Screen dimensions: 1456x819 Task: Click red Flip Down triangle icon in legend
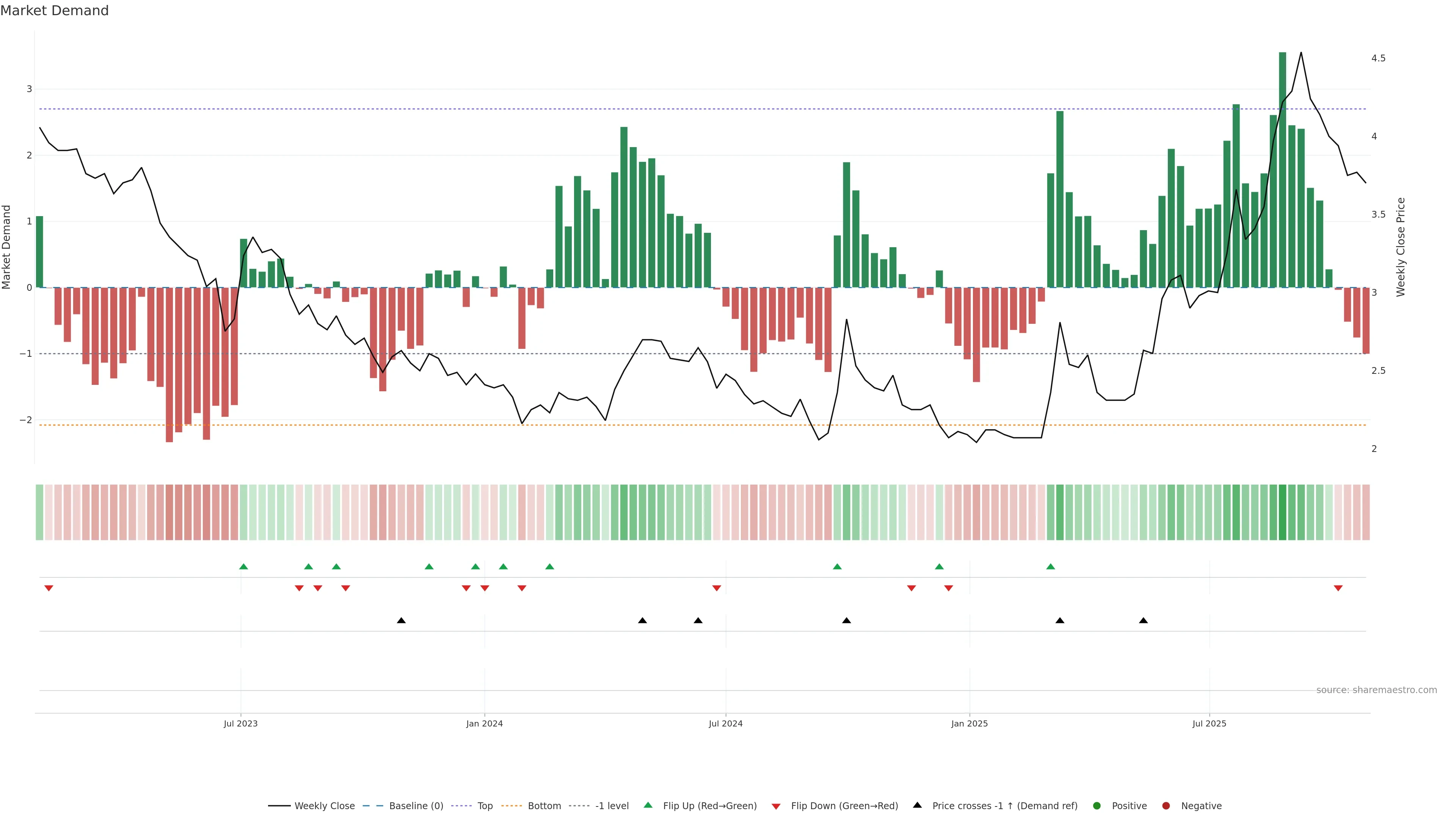tap(776, 806)
